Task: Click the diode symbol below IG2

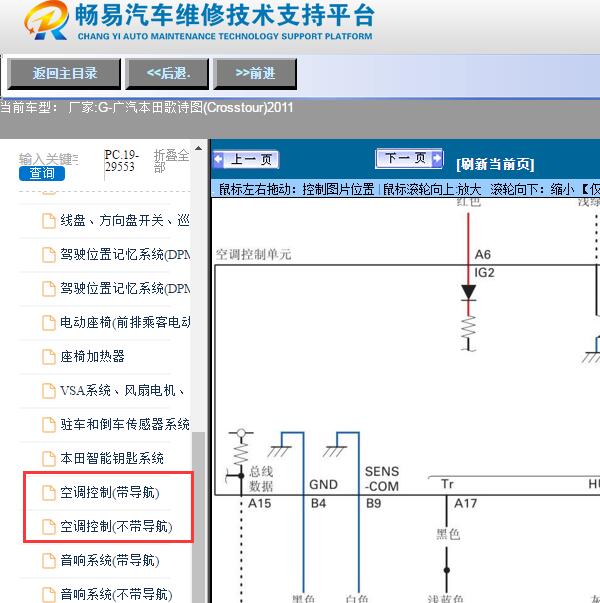Action: [x=468, y=293]
